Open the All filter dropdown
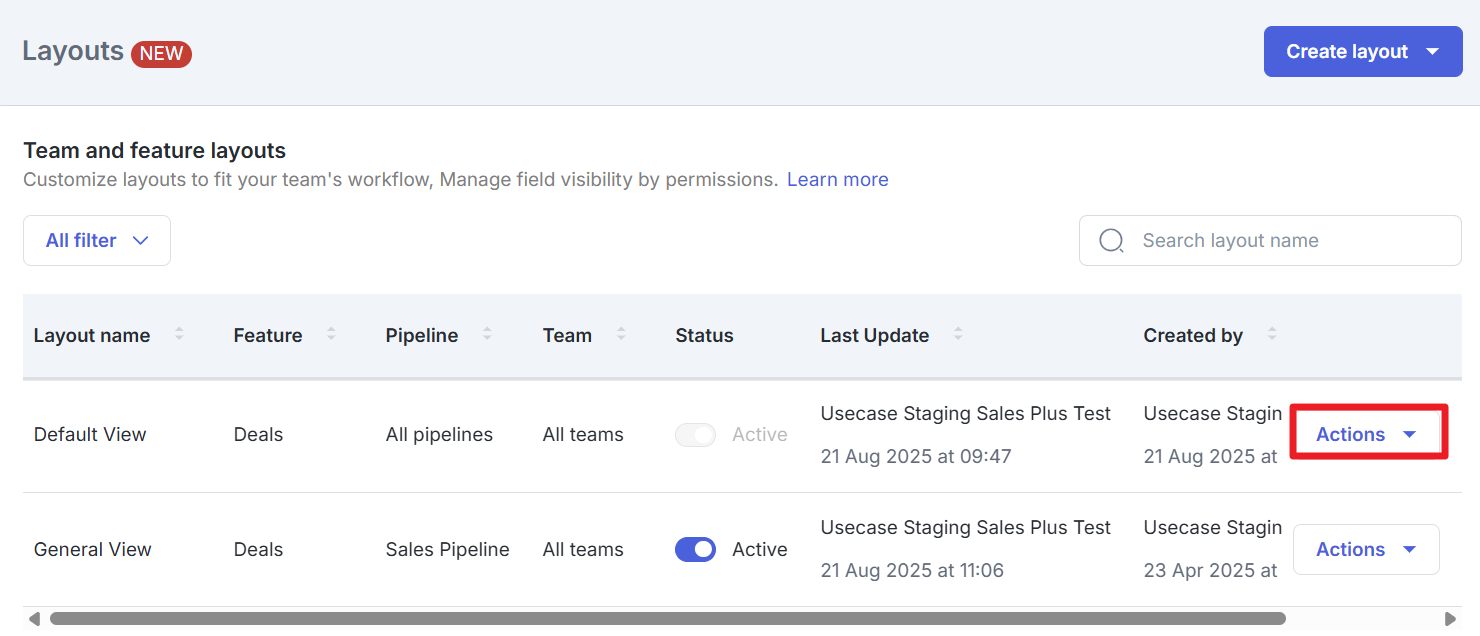 pyautogui.click(x=97, y=241)
